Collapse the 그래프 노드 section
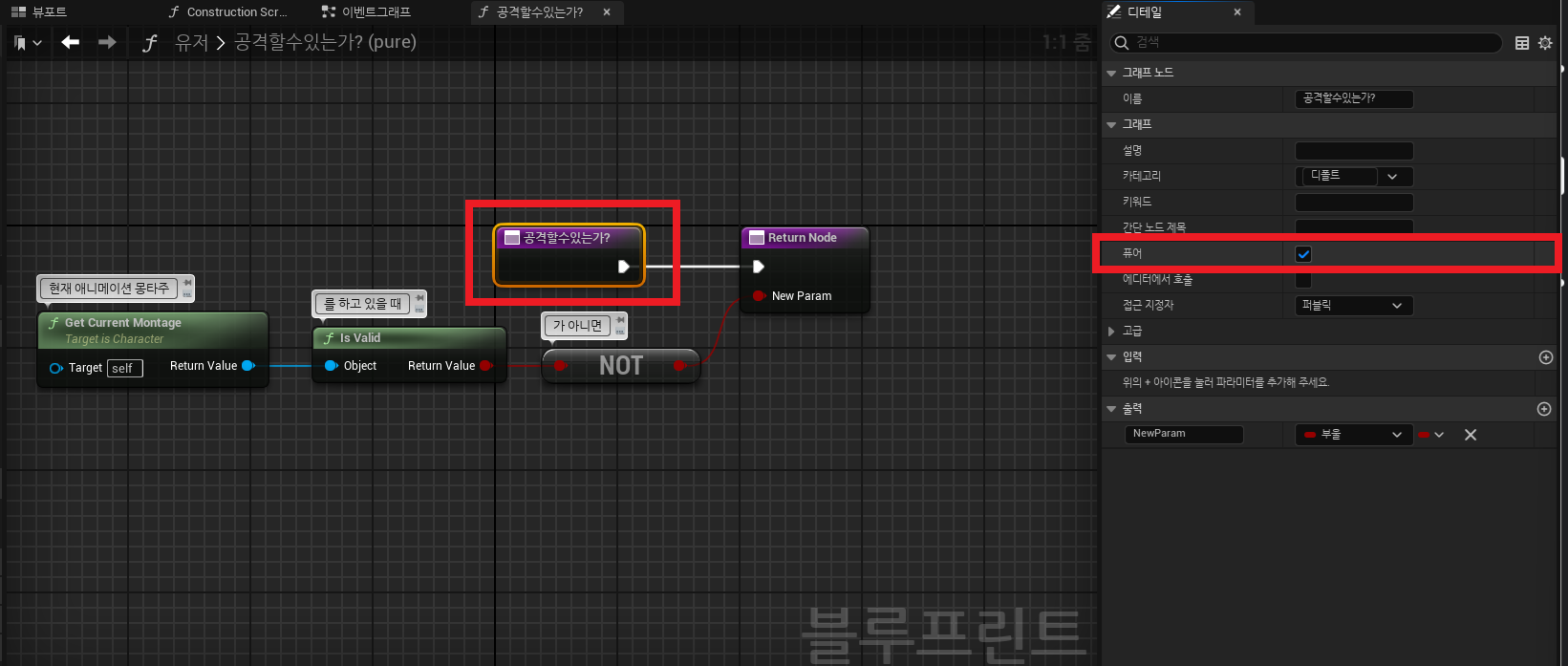This screenshot has height=666, width=1568. [x=1111, y=73]
